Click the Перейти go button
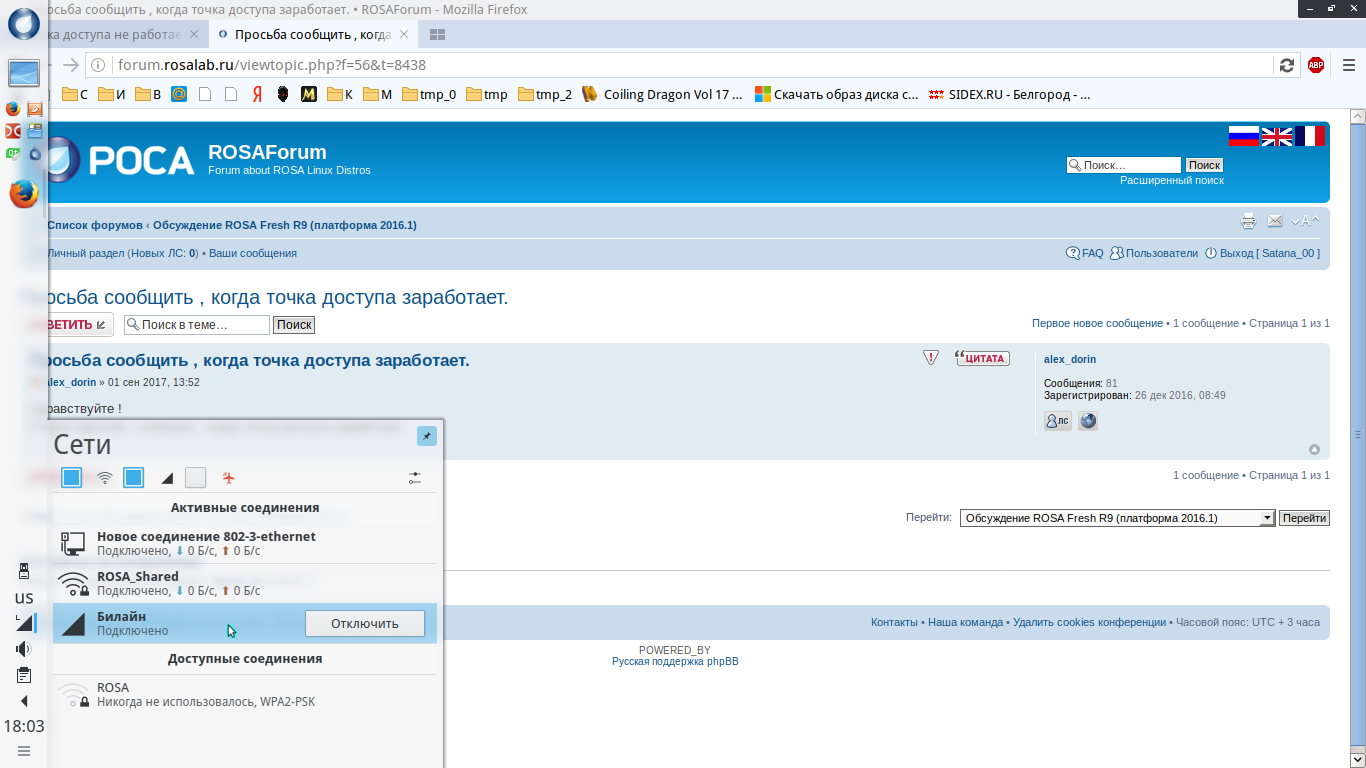Screen dimensions: 1366x768 click(1304, 518)
